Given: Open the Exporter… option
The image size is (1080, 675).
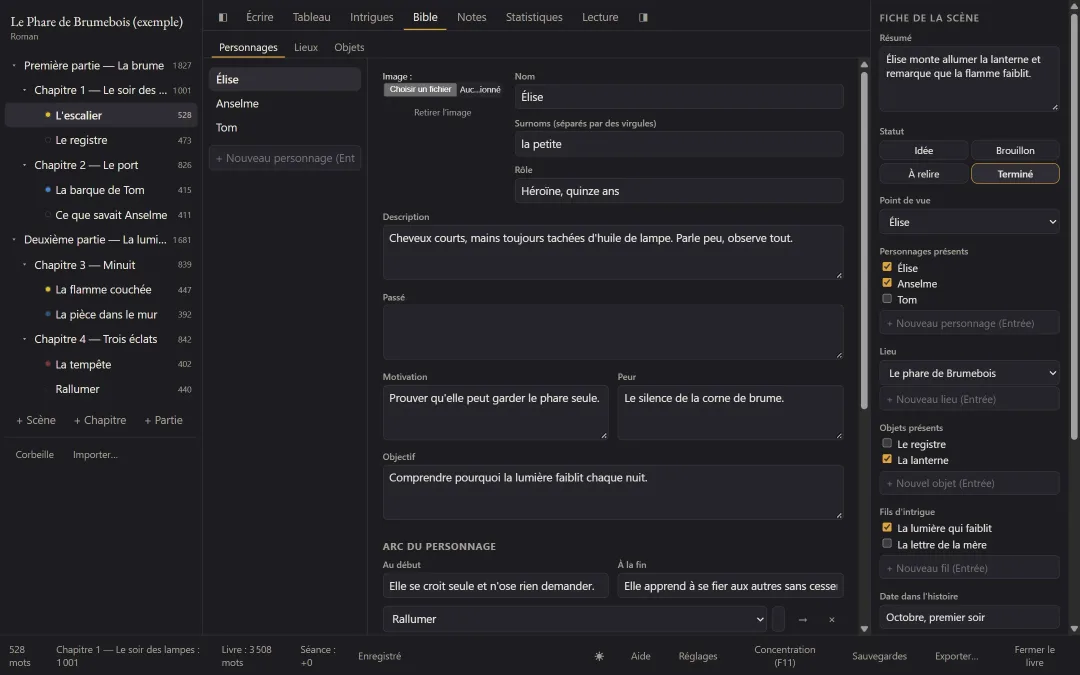Looking at the screenshot, I should click(956, 656).
